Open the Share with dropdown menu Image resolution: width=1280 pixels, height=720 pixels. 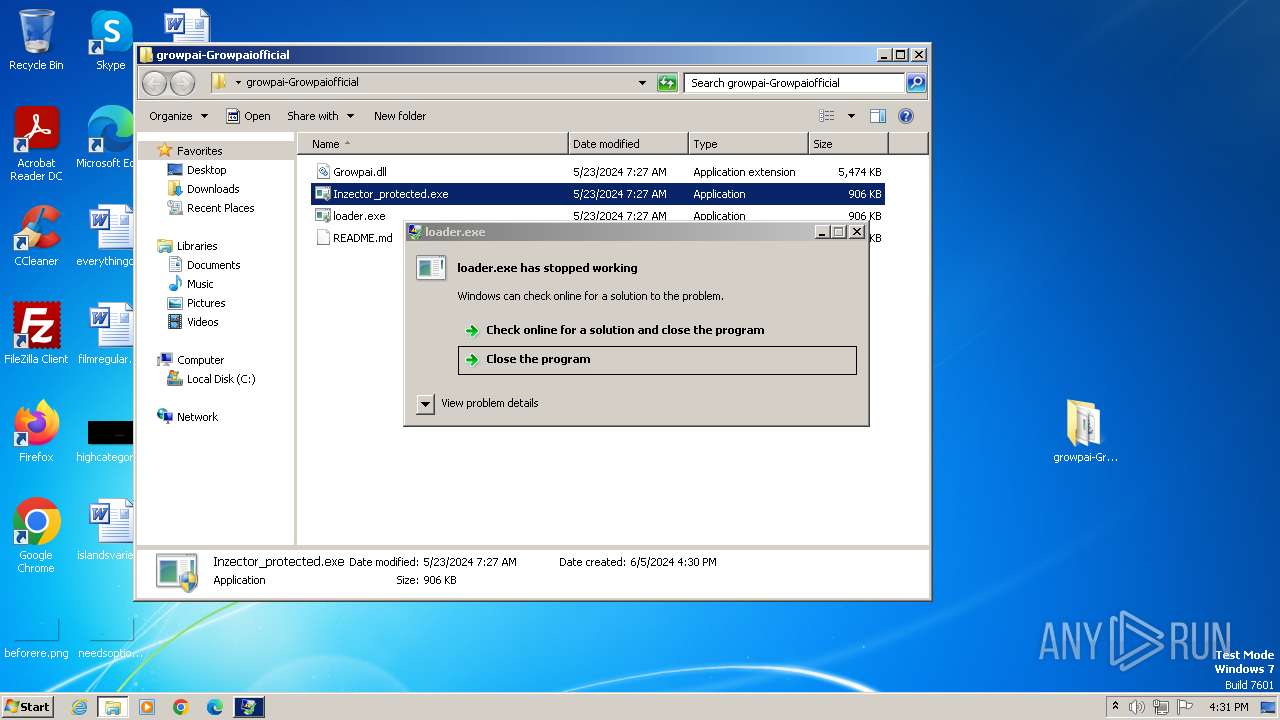(319, 116)
